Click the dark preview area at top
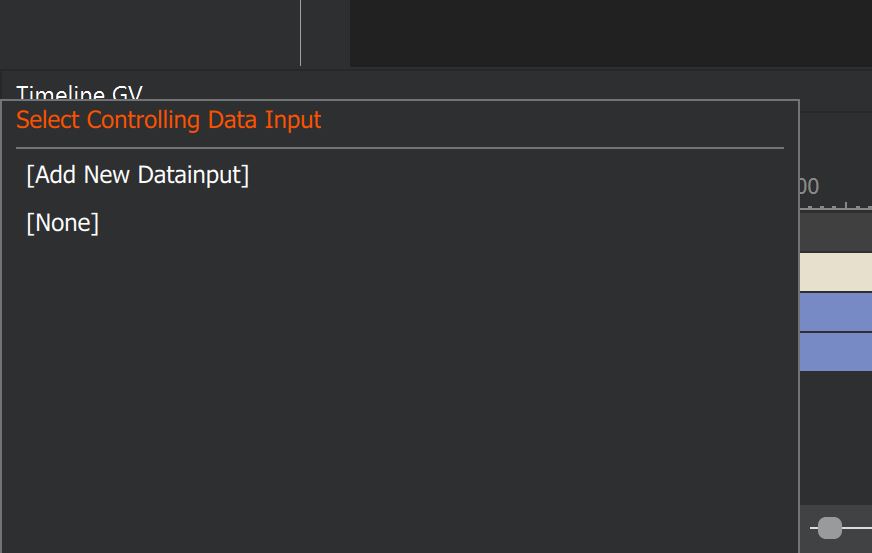Image resolution: width=872 pixels, height=553 pixels. point(610,32)
